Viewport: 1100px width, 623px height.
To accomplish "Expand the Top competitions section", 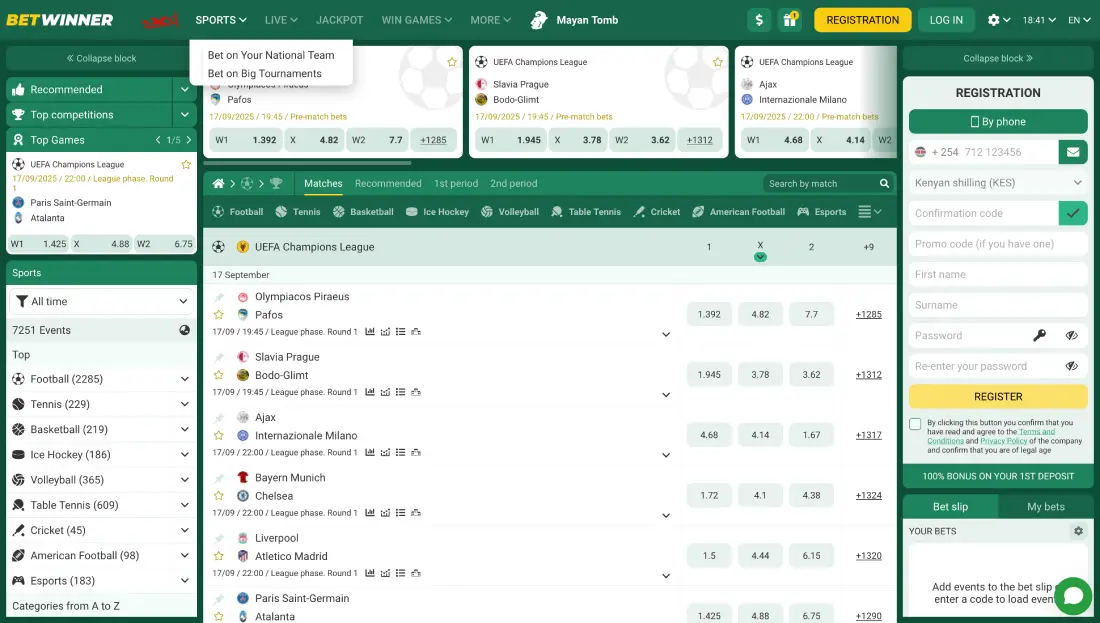I will [x=185, y=114].
